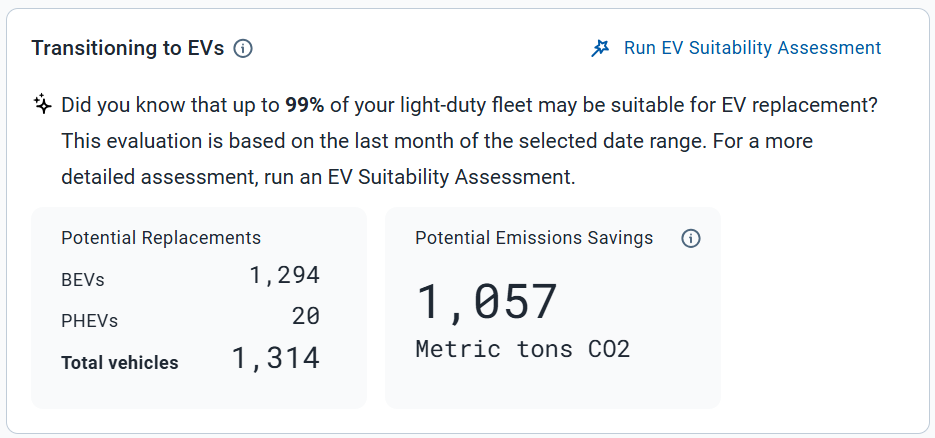Image resolution: width=935 pixels, height=438 pixels.
Task: Click the BEVs label
Action: (x=83, y=280)
